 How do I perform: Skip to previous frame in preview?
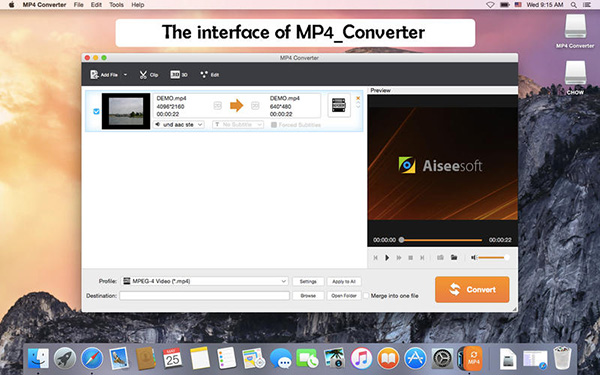[x=375, y=258]
